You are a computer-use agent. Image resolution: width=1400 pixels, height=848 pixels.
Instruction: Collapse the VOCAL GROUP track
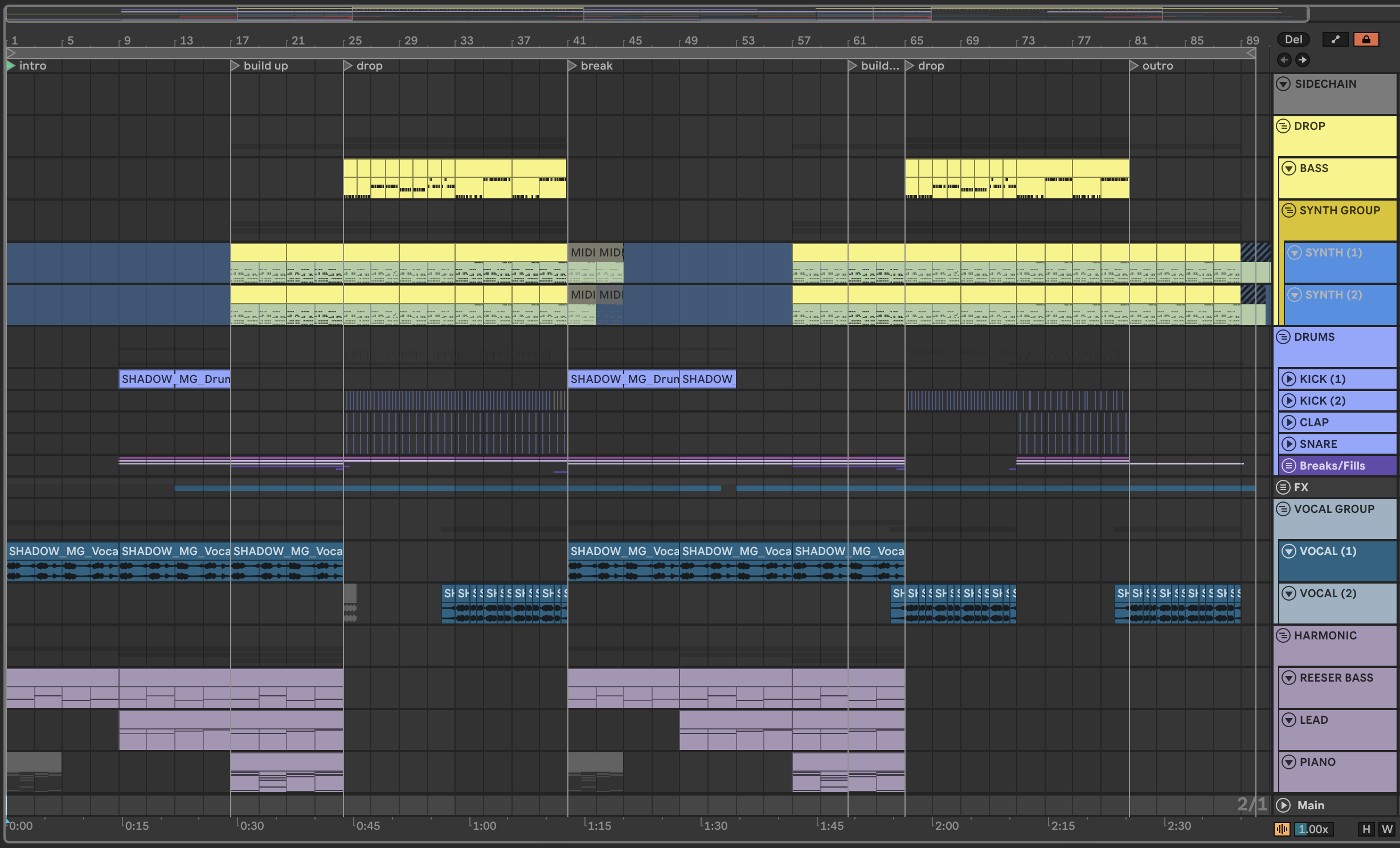click(1283, 509)
